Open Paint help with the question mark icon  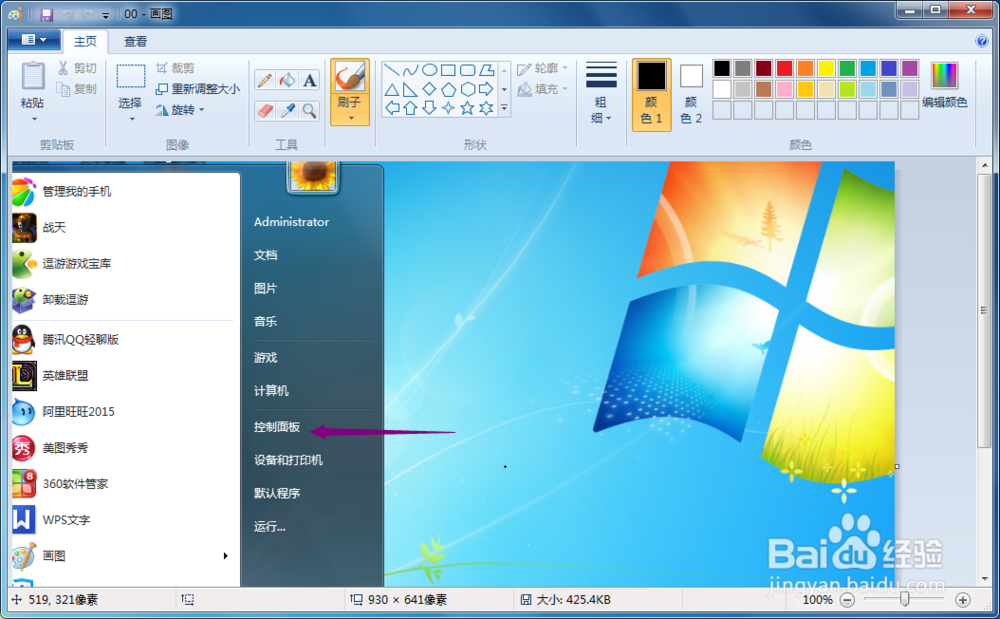pyautogui.click(x=982, y=41)
